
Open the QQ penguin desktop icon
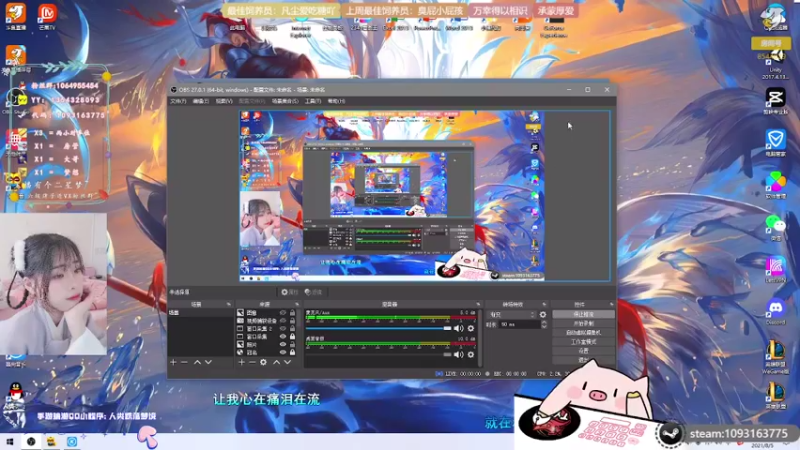[x=16, y=394]
